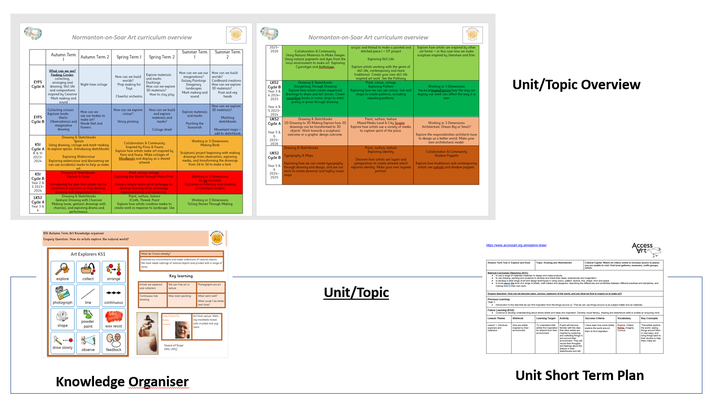Click 'Normanton-on-Soar Art curriculum overview' title on first page
The width and height of the screenshot is (715, 400).
point(132,37)
